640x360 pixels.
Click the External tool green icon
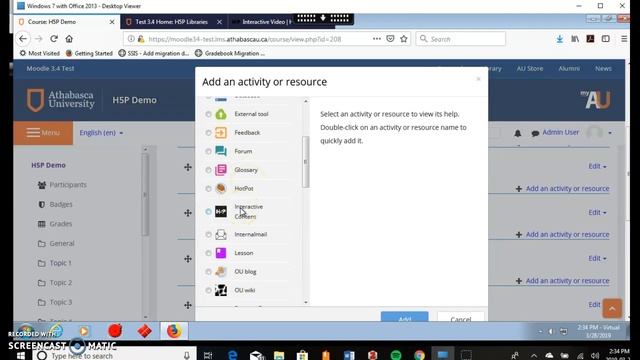[221, 114]
